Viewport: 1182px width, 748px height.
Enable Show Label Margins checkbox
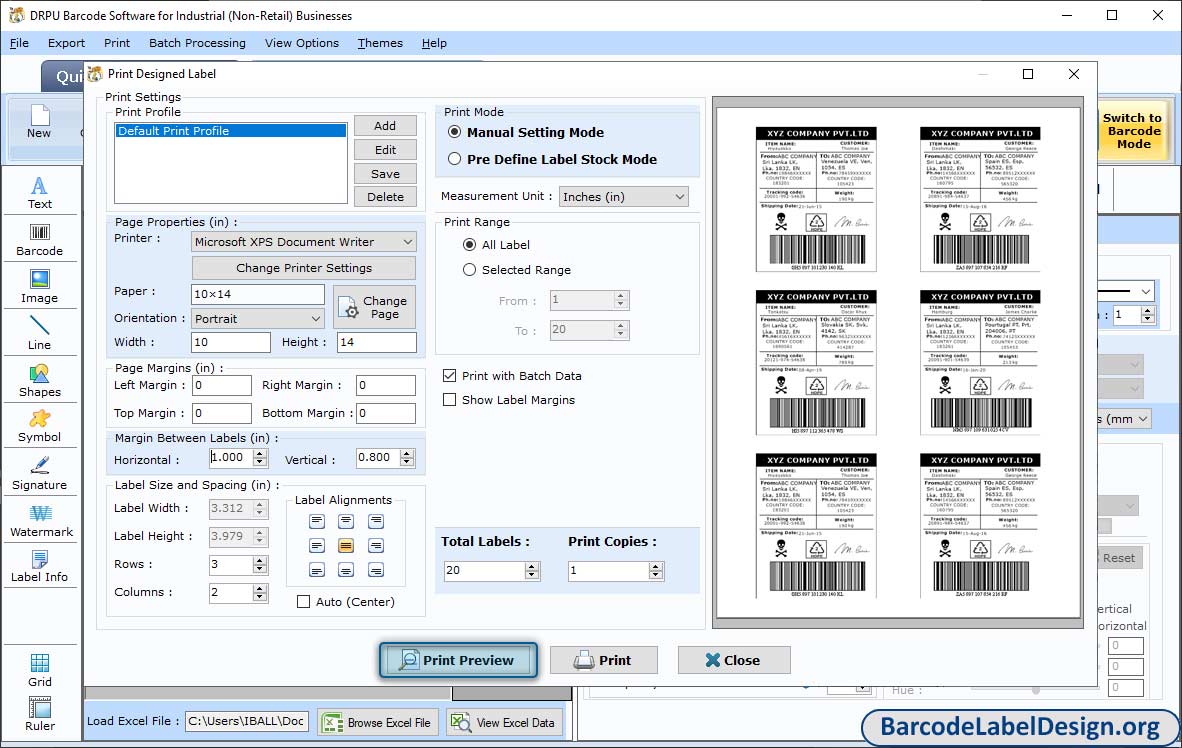pyautogui.click(x=449, y=400)
